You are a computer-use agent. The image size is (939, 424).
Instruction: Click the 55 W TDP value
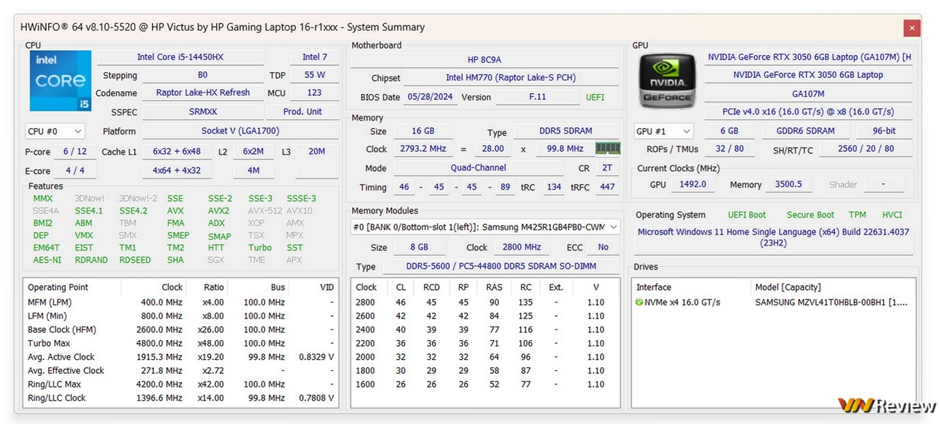pyautogui.click(x=314, y=75)
